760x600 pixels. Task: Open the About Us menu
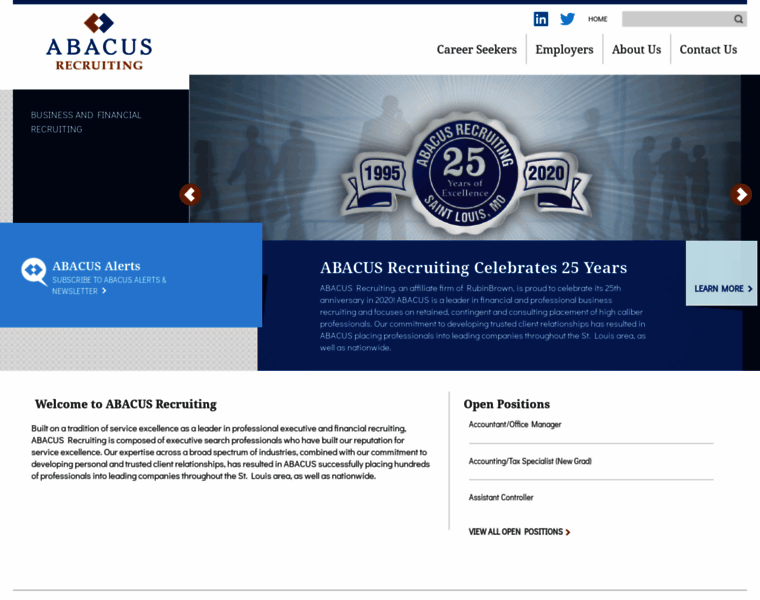(x=636, y=49)
